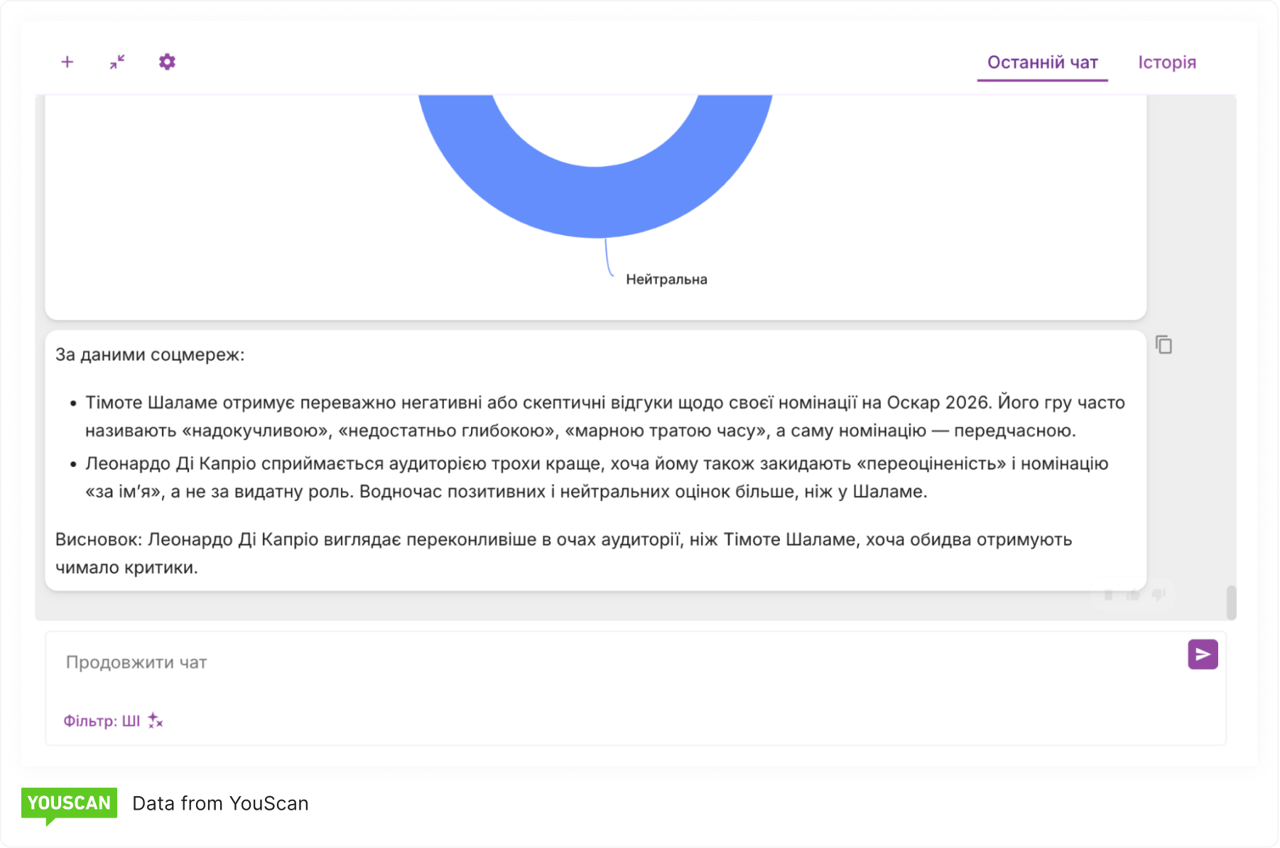Collapse the chat panel using arrows icon

(x=117, y=62)
